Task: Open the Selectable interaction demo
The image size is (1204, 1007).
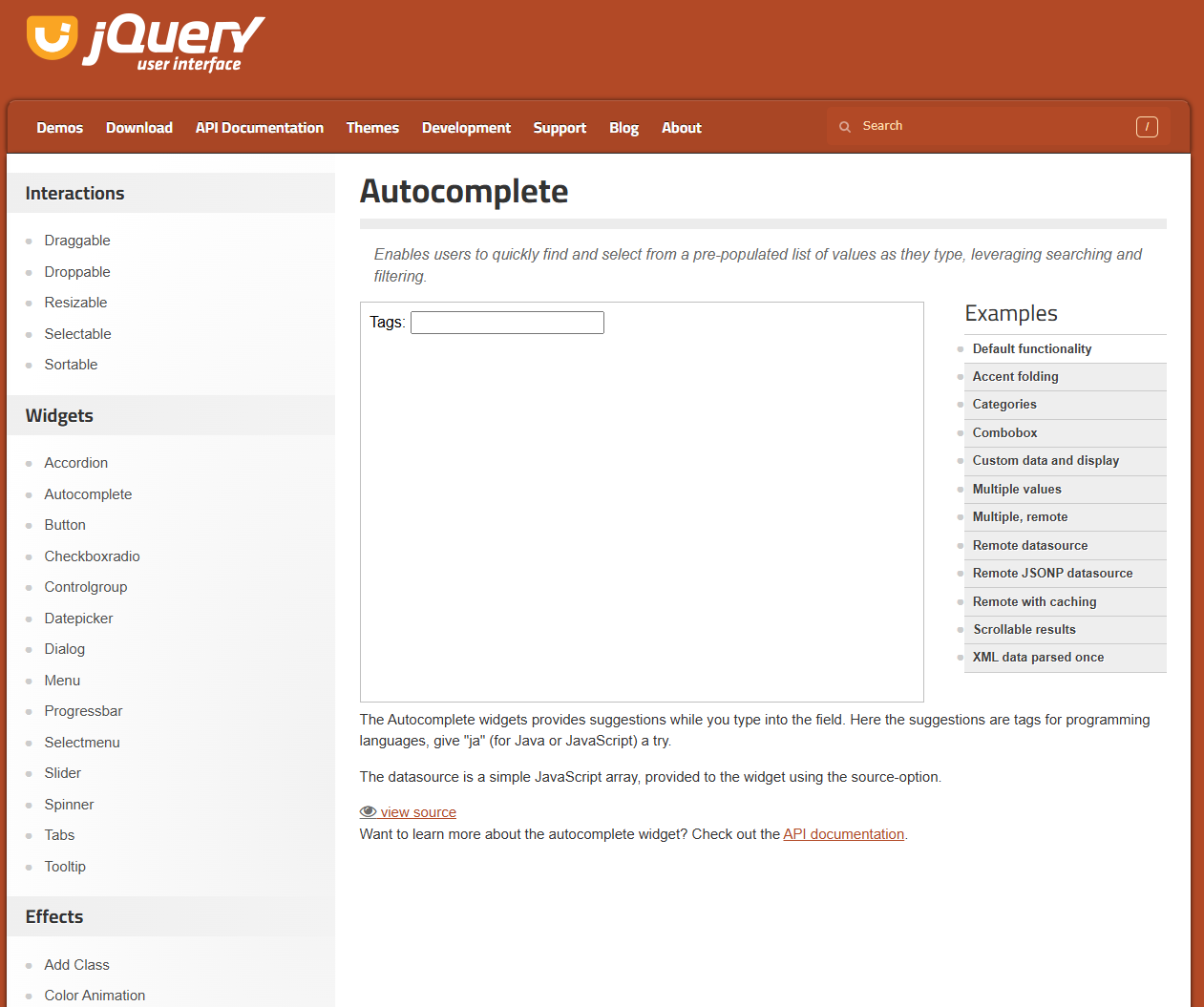Action: point(77,334)
